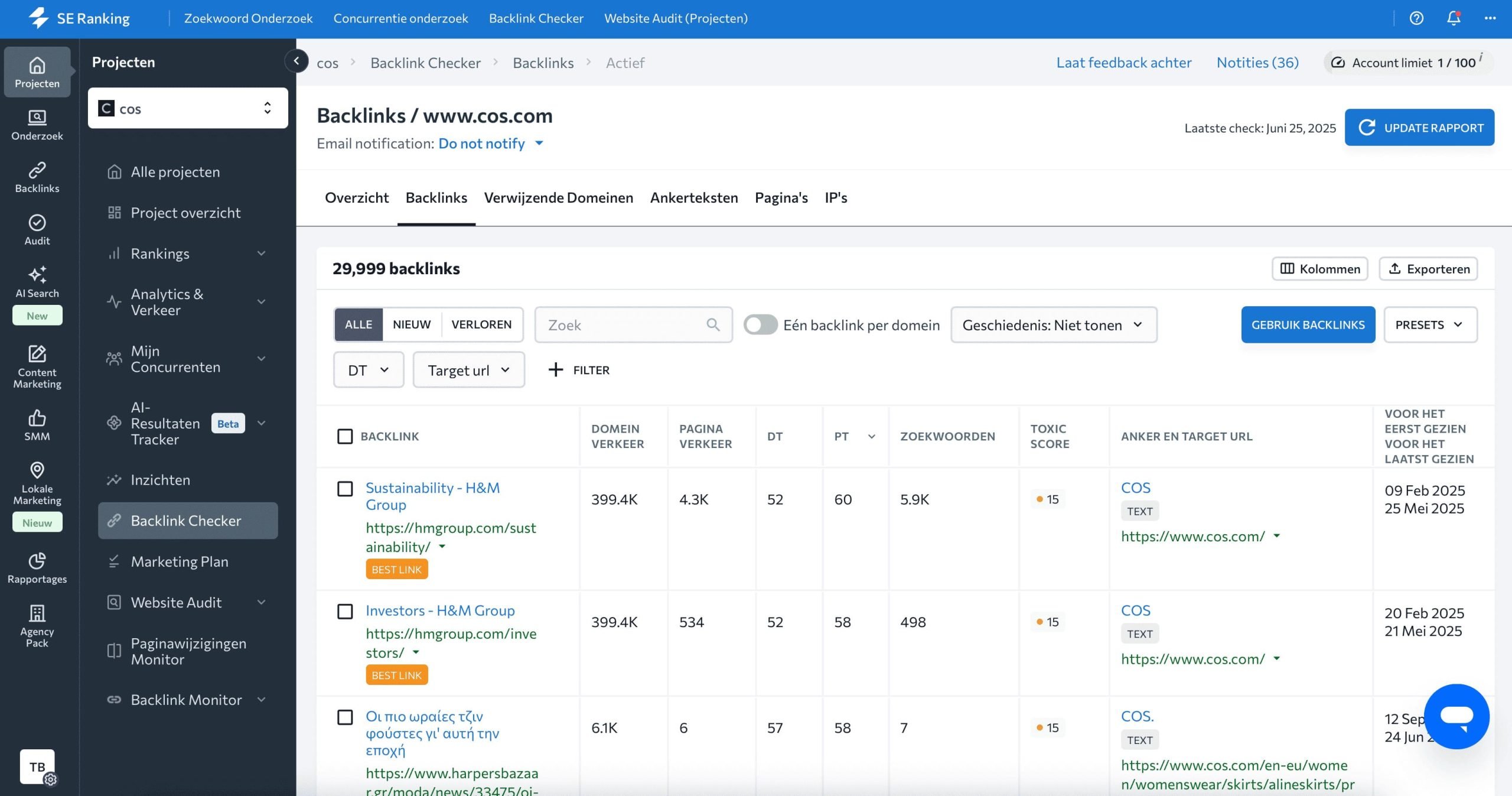The width and height of the screenshot is (1512, 796).
Task: Toggle Eén backlink per domein switch
Action: [x=760, y=324]
